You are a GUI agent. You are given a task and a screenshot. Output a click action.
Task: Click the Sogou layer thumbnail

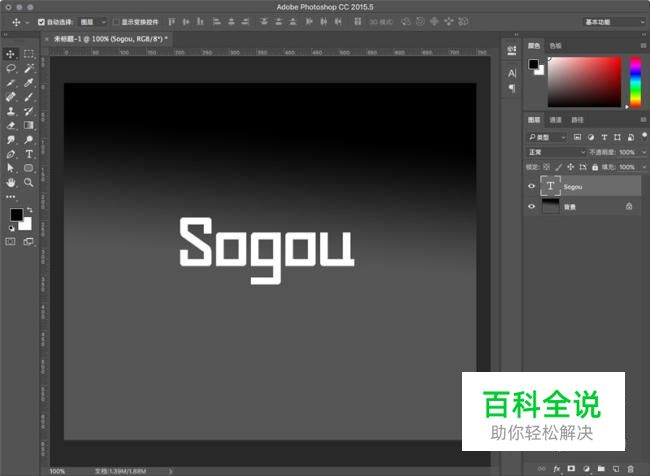pos(550,186)
